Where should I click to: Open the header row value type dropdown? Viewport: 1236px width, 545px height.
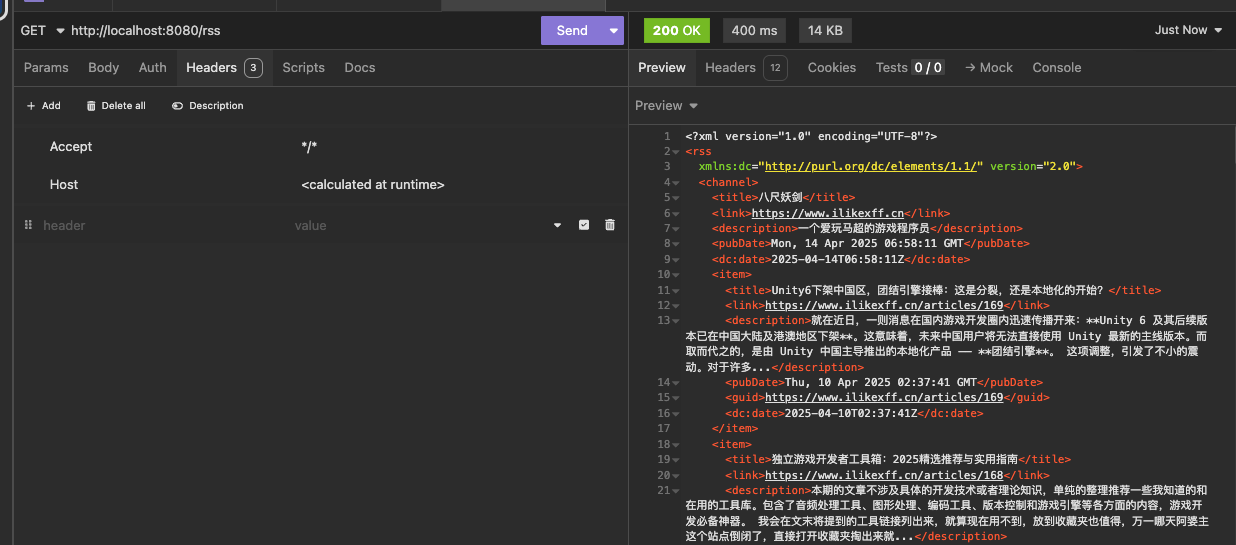[x=557, y=225]
